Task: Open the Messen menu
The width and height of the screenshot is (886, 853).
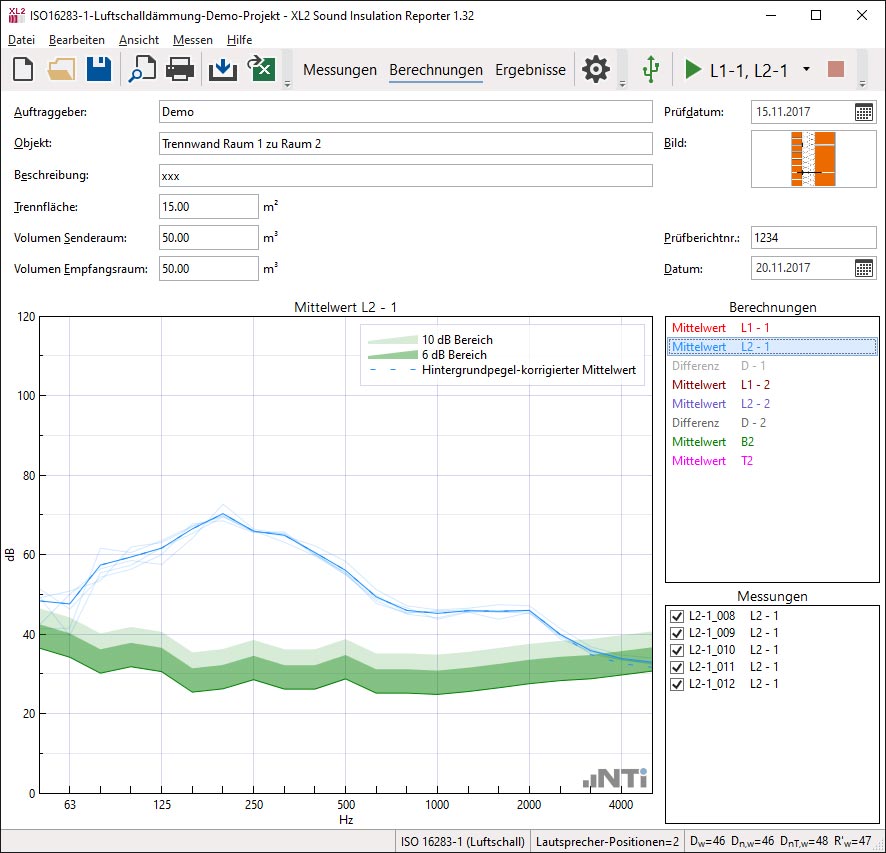Action: point(191,40)
